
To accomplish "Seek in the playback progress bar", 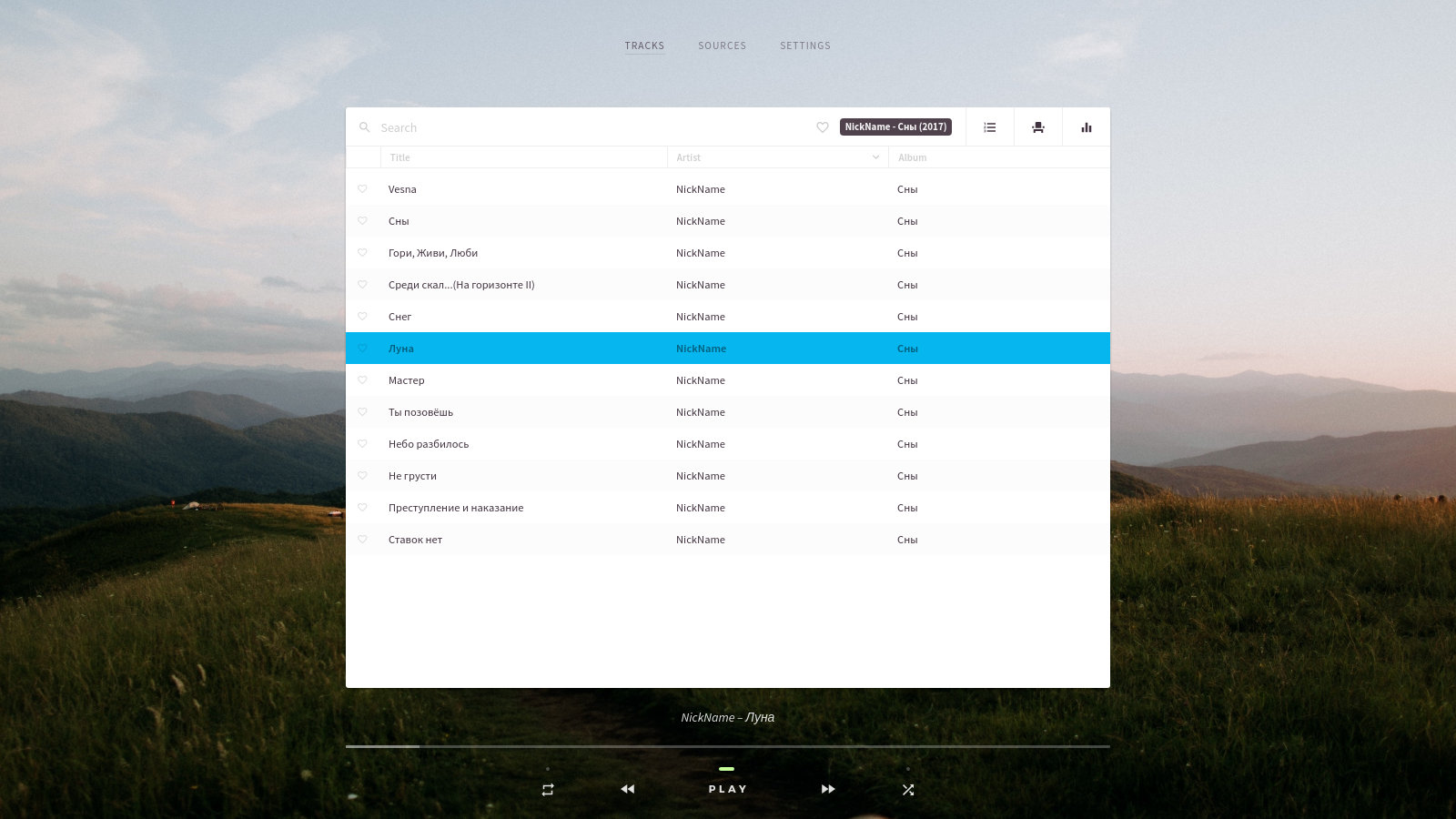I will tap(728, 746).
